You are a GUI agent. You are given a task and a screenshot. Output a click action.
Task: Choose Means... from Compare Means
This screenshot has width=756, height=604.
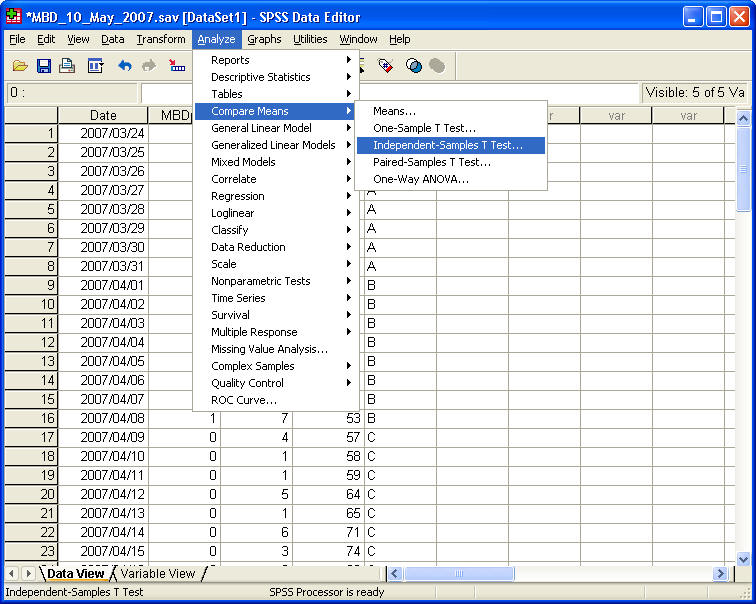coord(451,111)
